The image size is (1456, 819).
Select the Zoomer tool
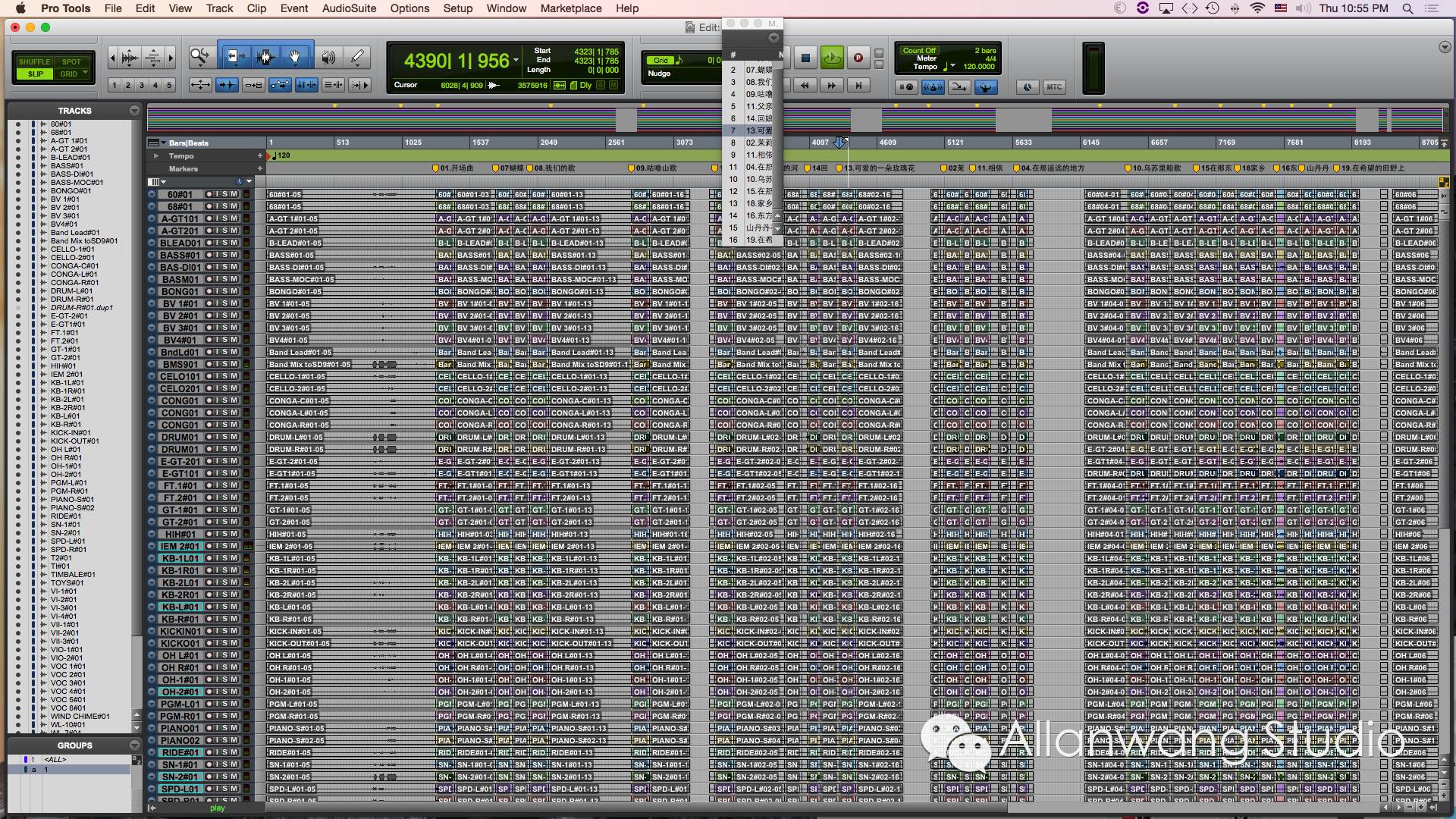pyautogui.click(x=200, y=57)
